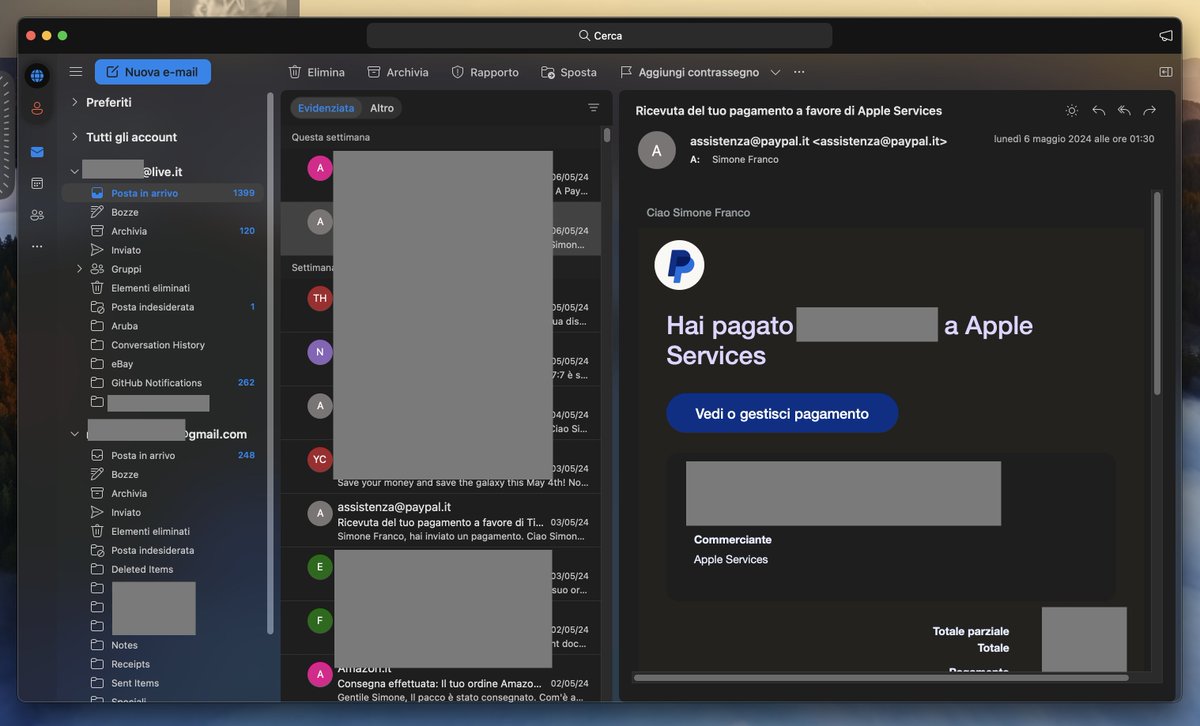Open the Mail view icon in left rail
This screenshot has width=1200, height=726.
pos(37,152)
